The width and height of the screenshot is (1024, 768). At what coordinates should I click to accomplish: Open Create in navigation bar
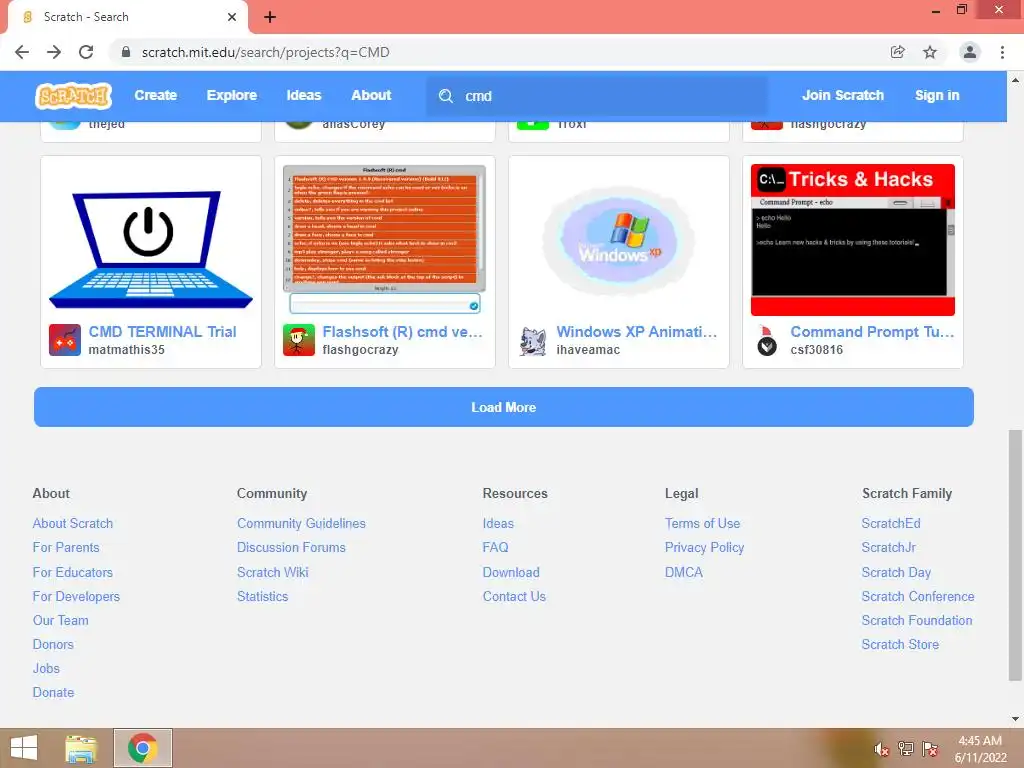click(155, 95)
